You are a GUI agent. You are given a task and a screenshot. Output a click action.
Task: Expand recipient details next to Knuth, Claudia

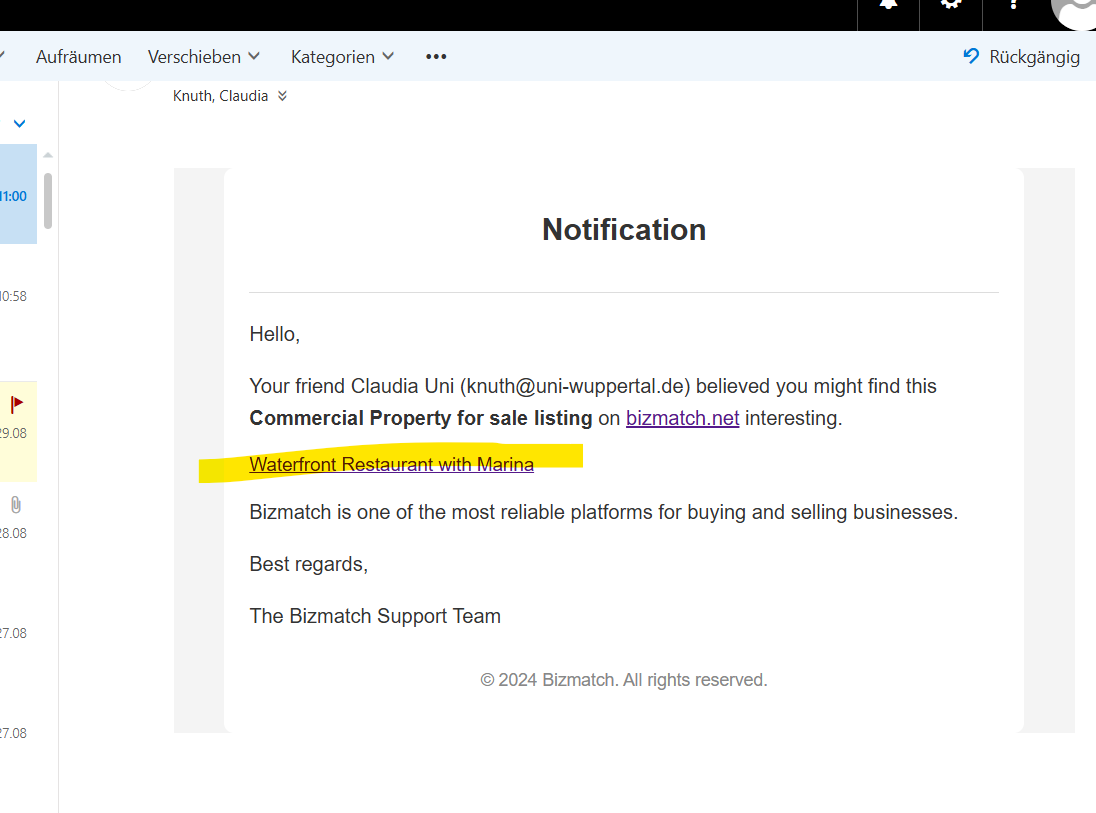tap(282, 96)
